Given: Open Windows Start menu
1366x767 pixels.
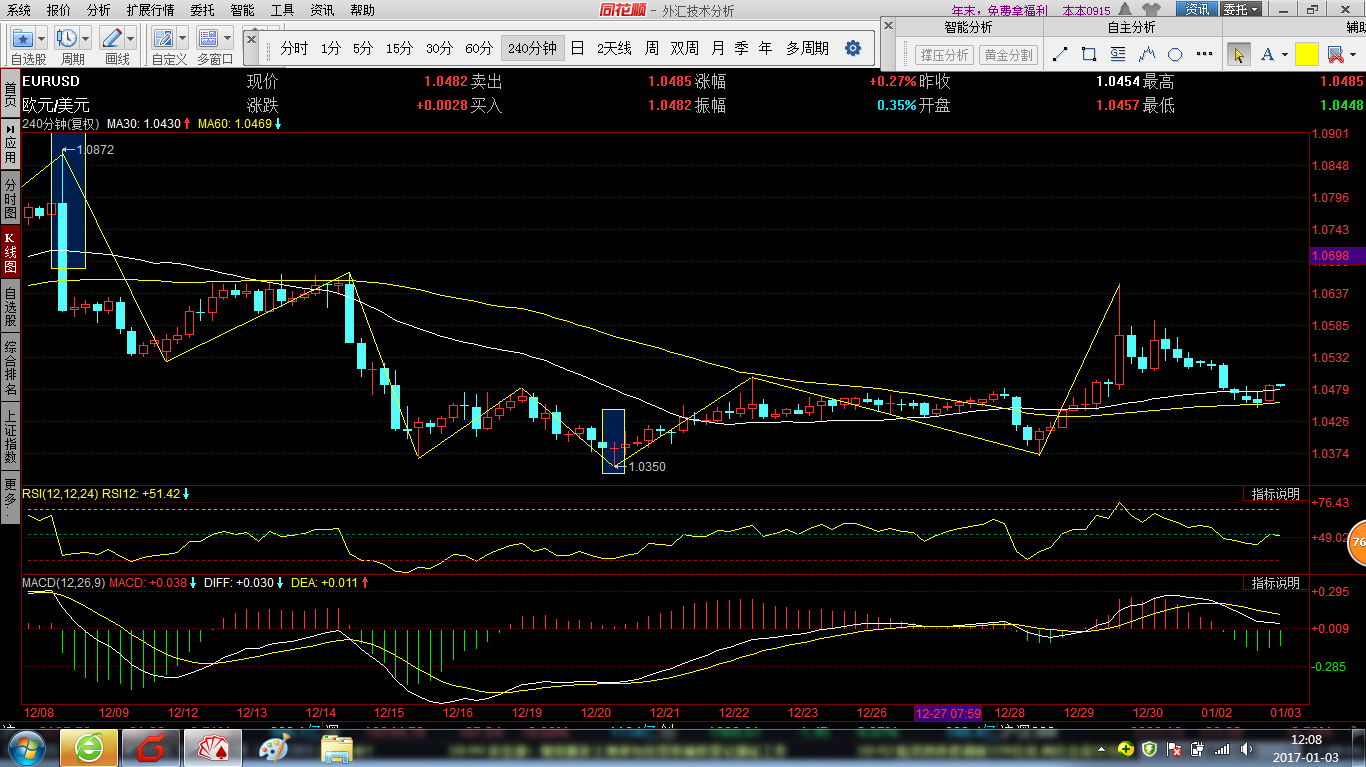Looking at the screenshot, I should point(27,747).
